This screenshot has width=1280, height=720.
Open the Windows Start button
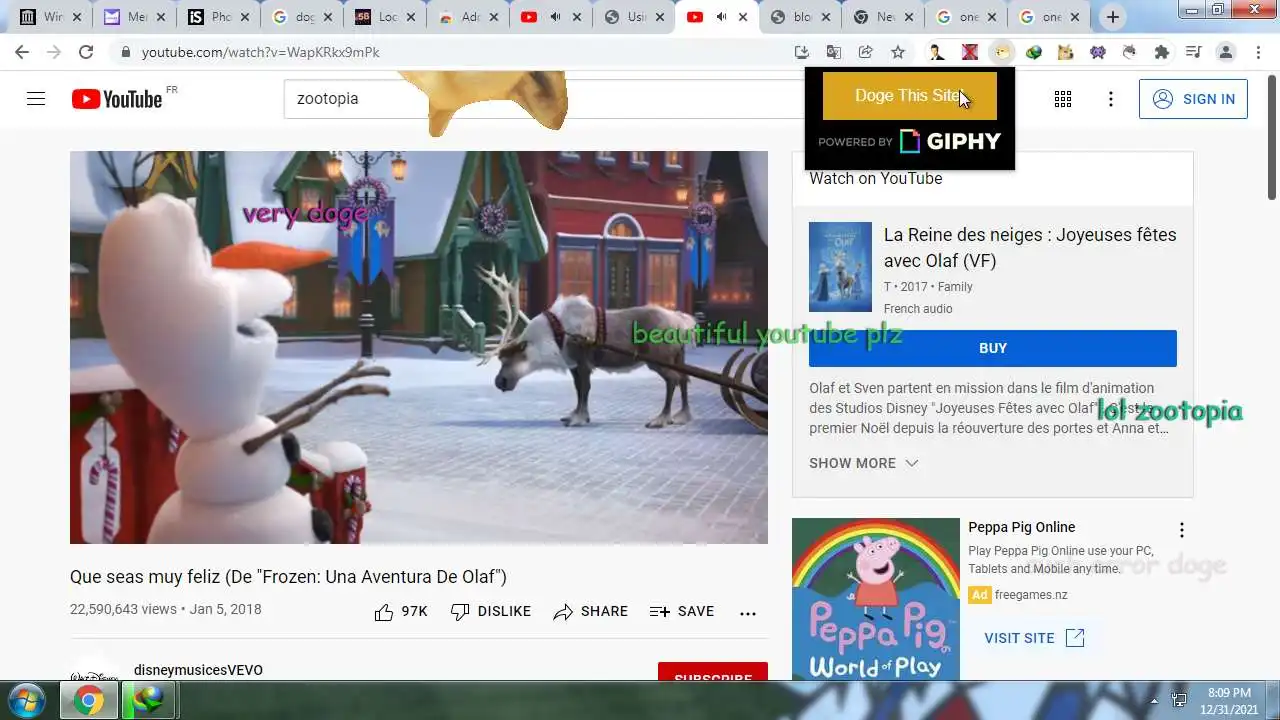coord(25,700)
